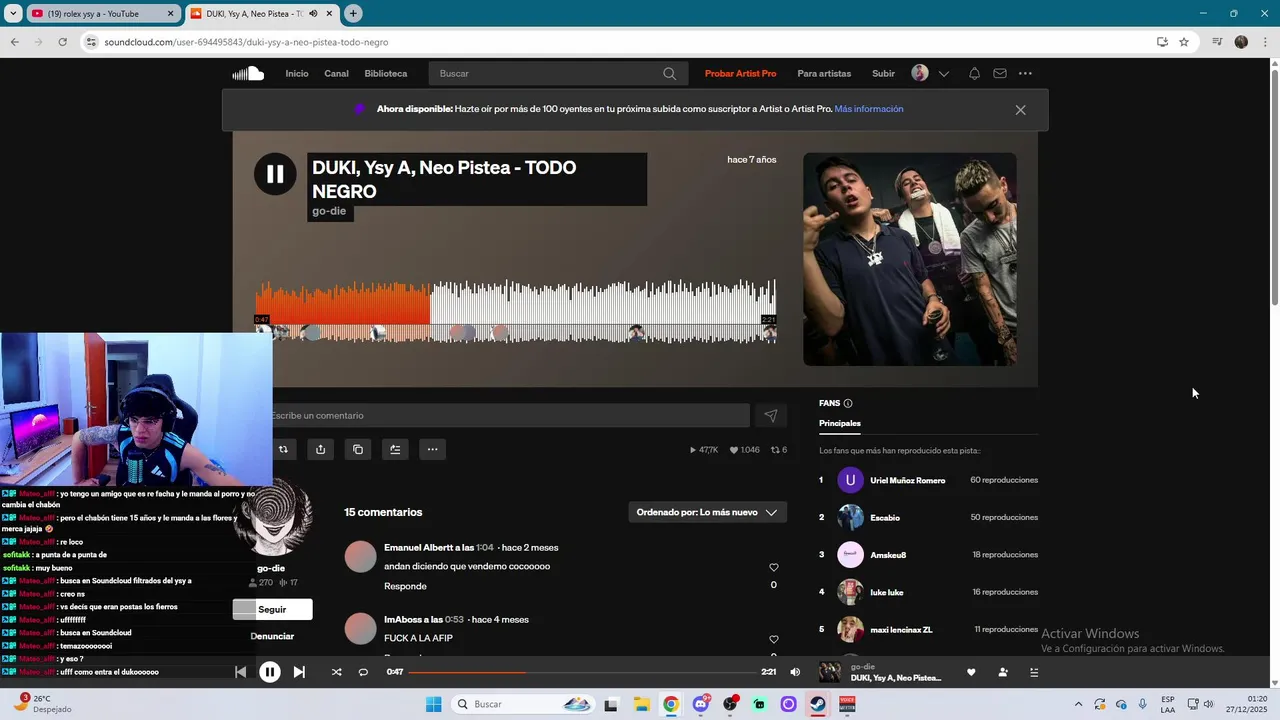Viewport: 1280px width, 720px height.
Task: Skip to previous track in player bar
Action: click(240, 672)
